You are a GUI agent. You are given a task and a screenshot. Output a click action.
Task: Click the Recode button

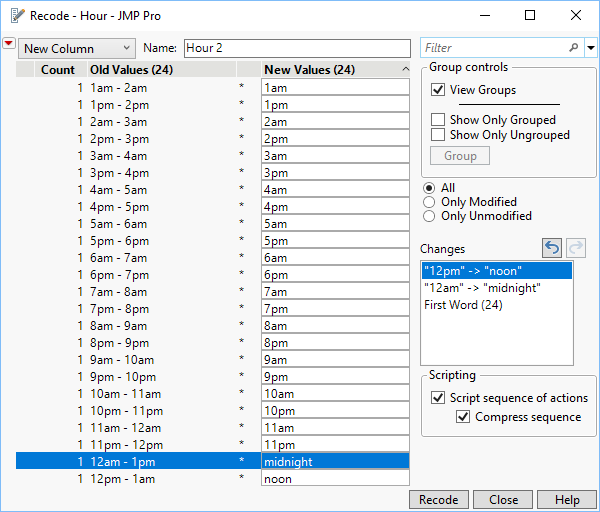(x=438, y=500)
